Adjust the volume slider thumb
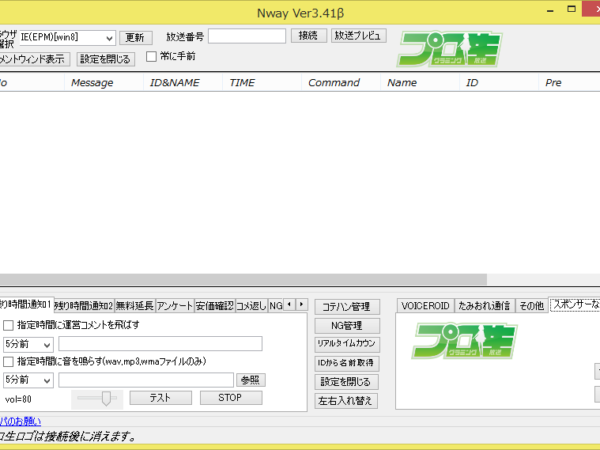 [106, 398]
